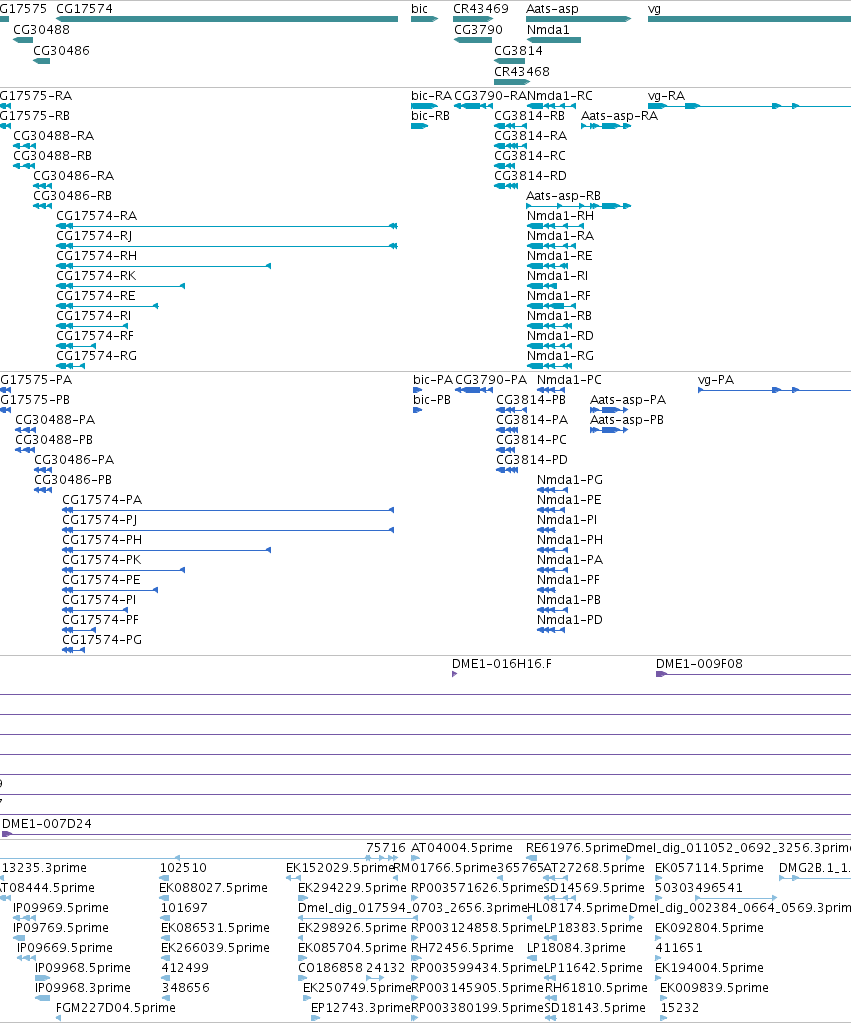Click the CG17574-PA protein line

pos(228,510)
